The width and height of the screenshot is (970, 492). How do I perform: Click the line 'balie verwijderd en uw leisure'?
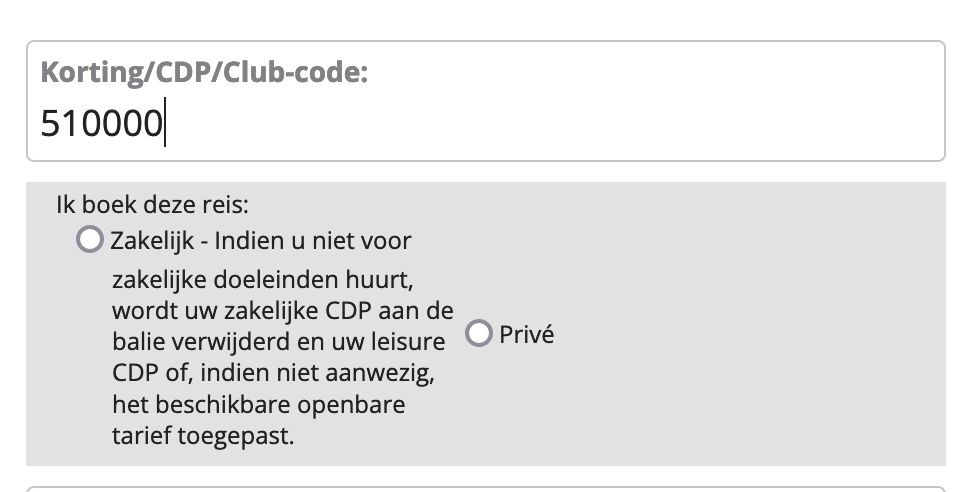pos(279,341)
